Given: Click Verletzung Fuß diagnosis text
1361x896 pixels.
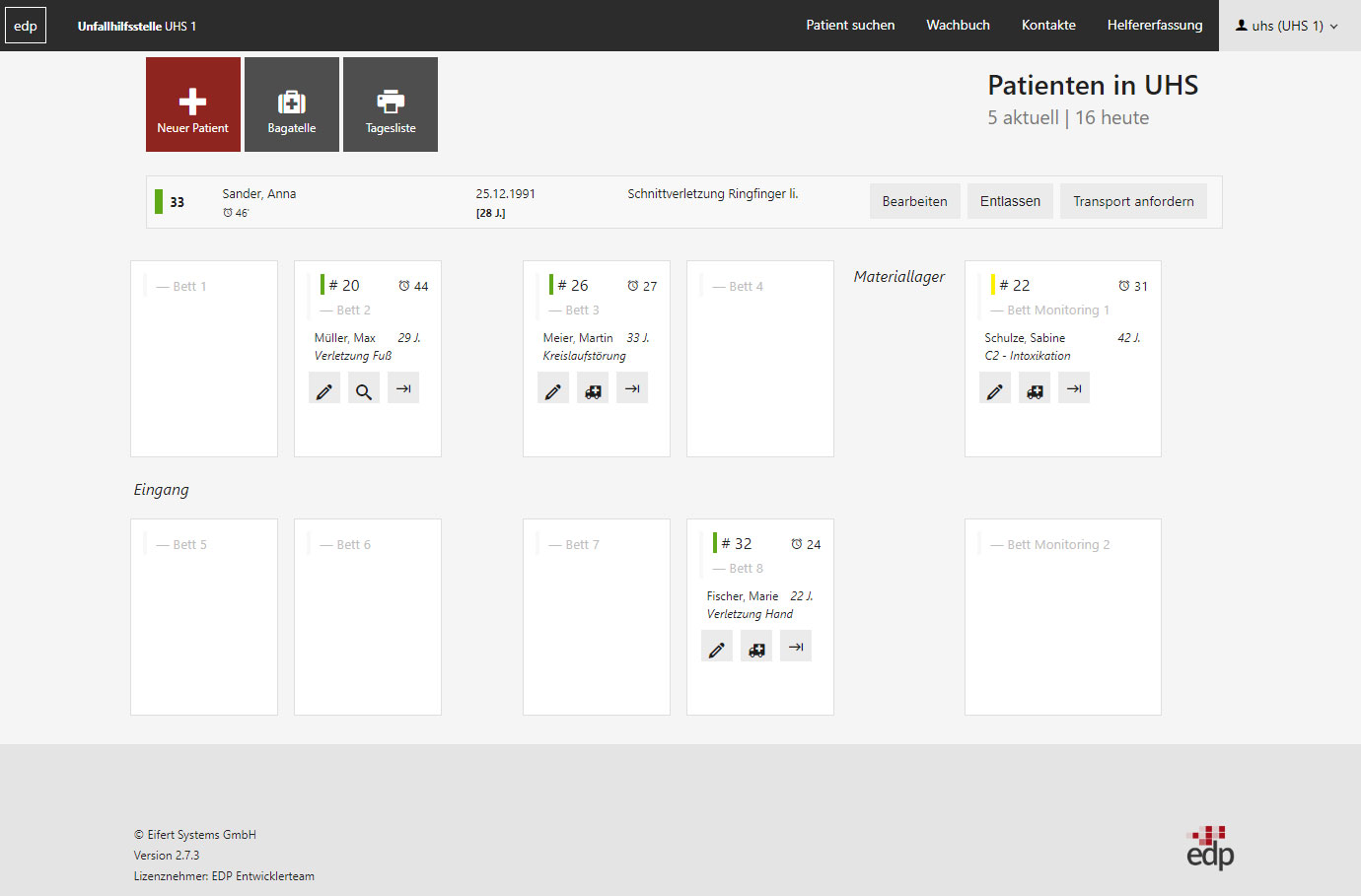Looking at the screenshot, I should click(353, 356).
